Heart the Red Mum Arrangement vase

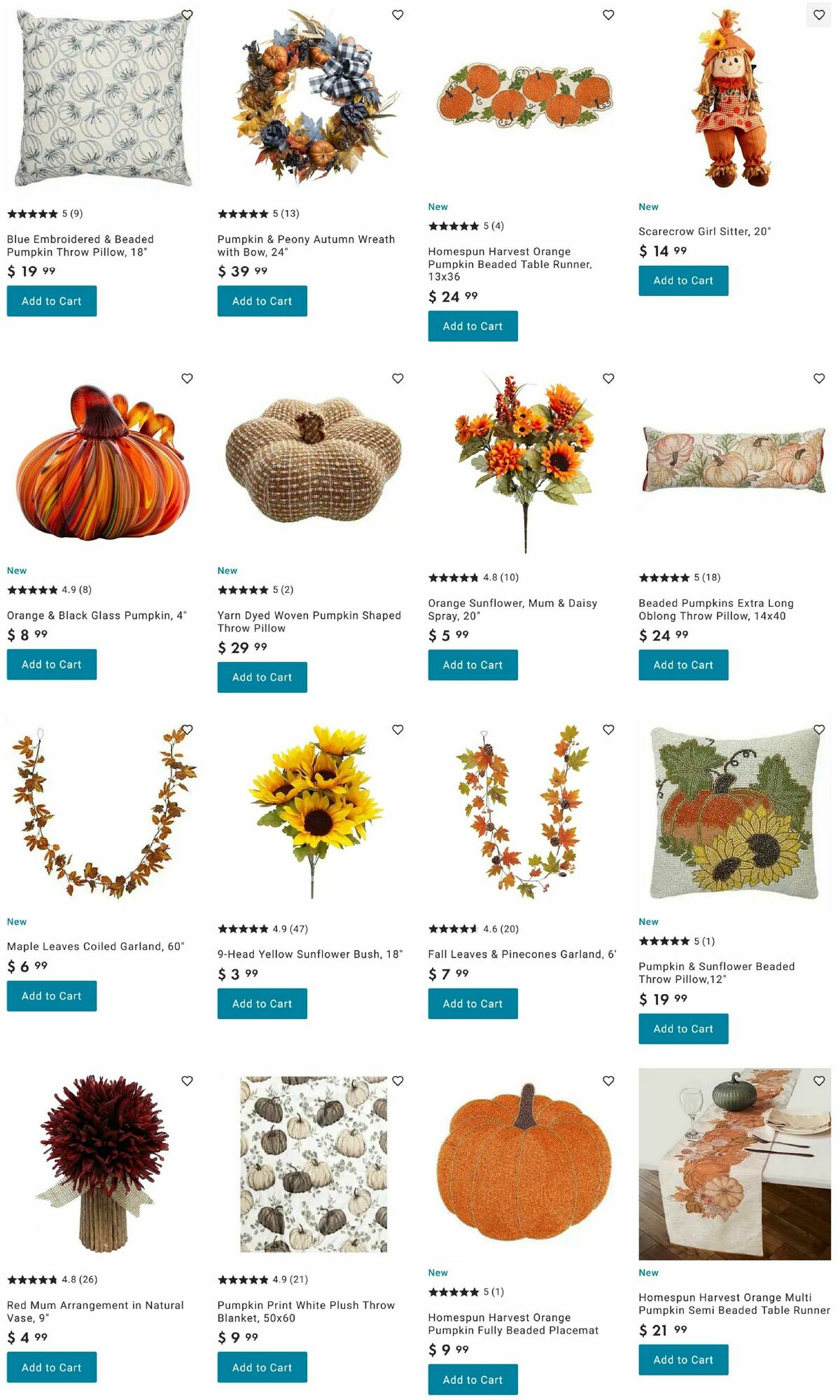click(x=187, y=1081)
